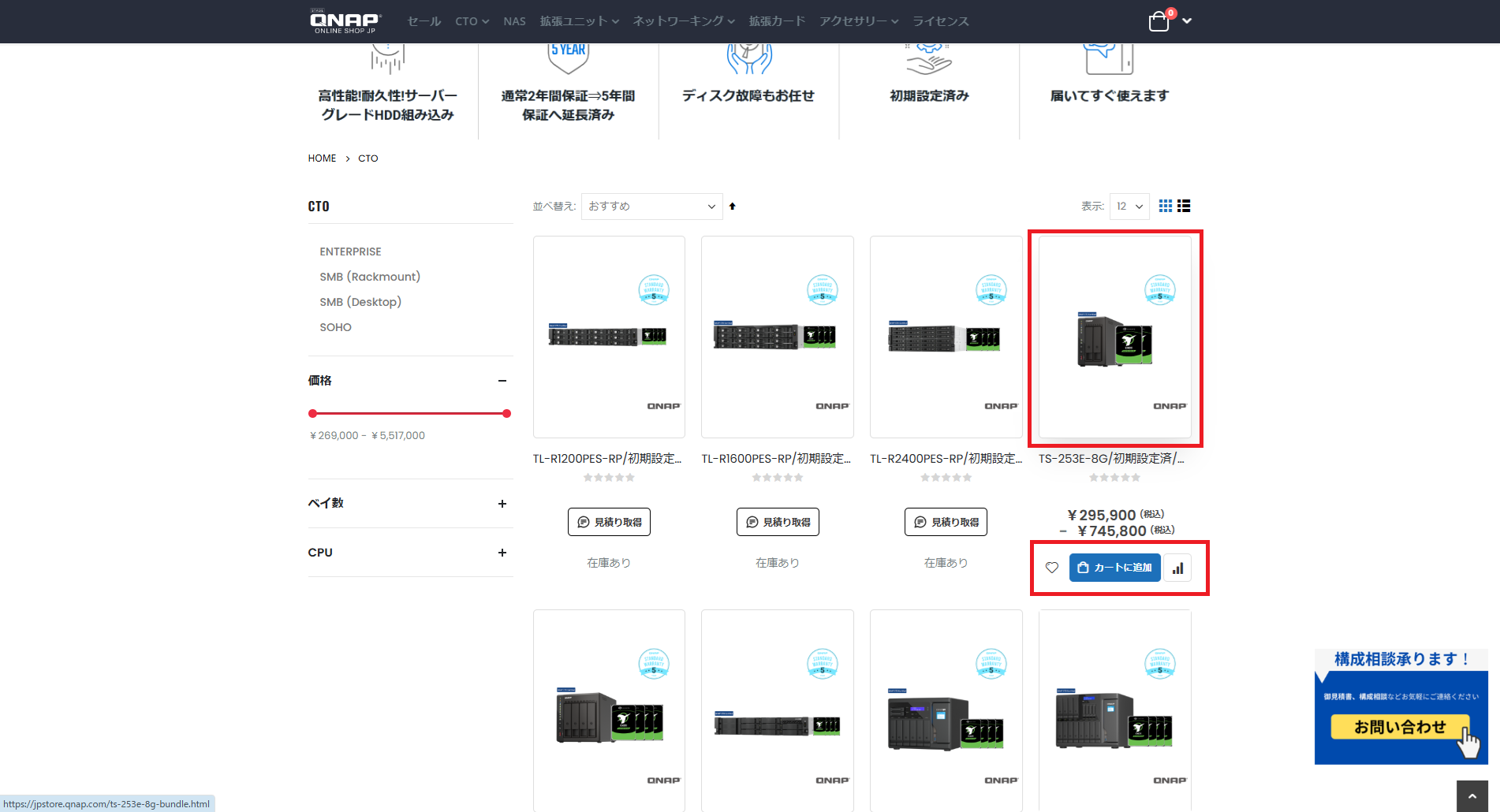Screen dimensions: 1500x812
Task: Open TL-R1200PES-RP product thumbnail
Action: [x=609, y=337]
